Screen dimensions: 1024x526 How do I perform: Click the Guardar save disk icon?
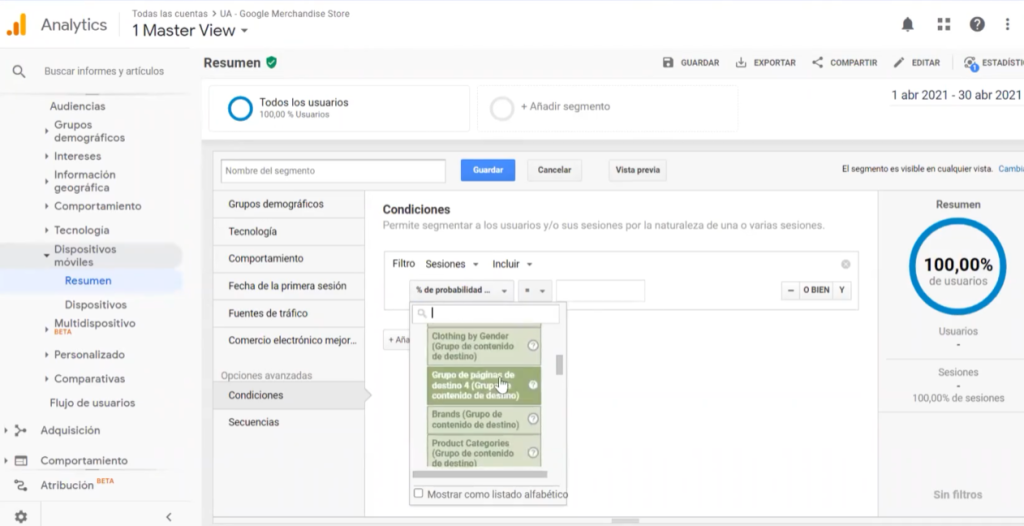coord(668,63)
